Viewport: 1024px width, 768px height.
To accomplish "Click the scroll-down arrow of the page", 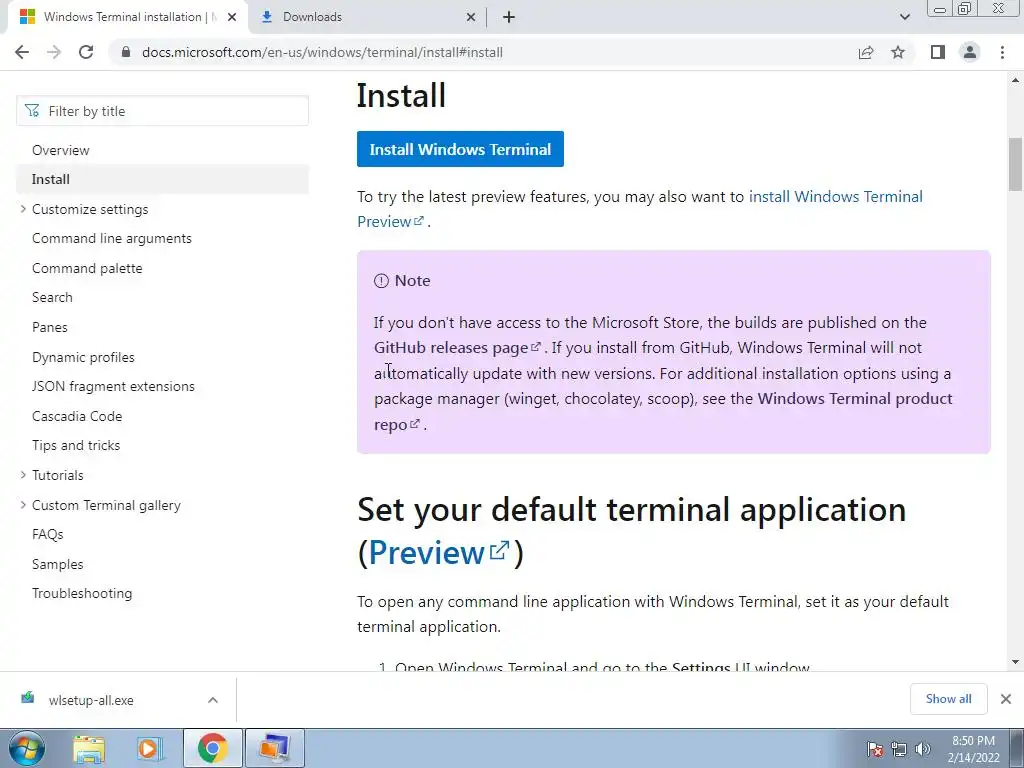I will coord(1016,662).
